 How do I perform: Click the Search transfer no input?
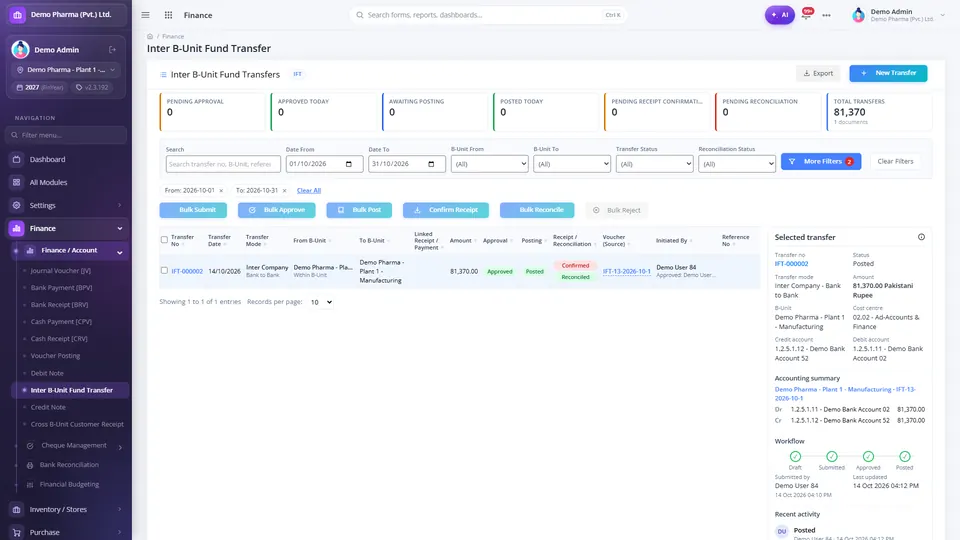pos(223,164)
